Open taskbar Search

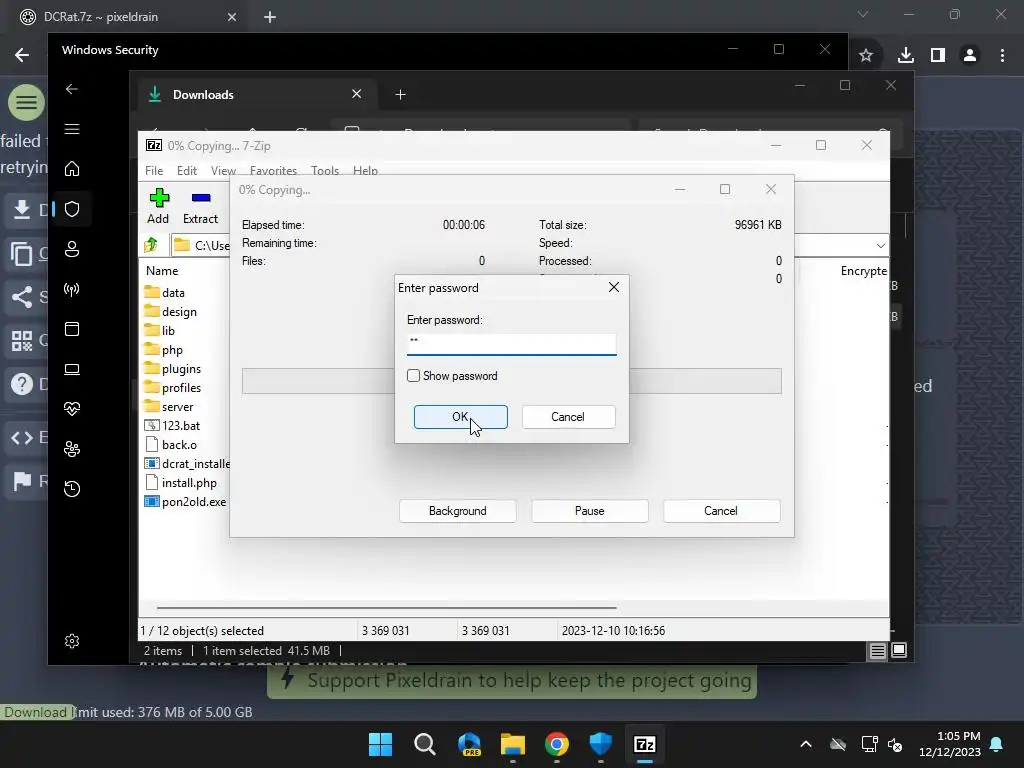coord(424,744)
